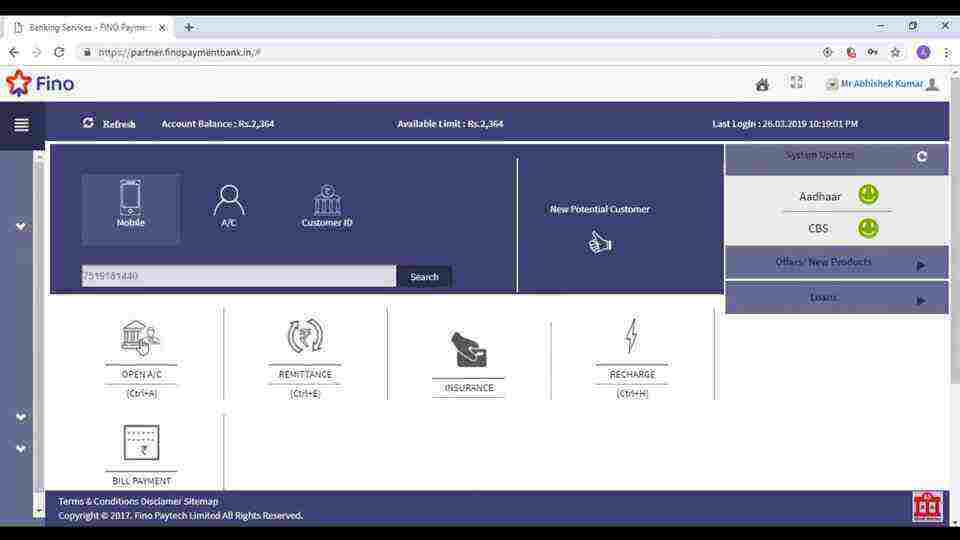Open the Bill Payment icon
Image resolution: width=960 pixels, height=540 pixels.
[141, 443]
